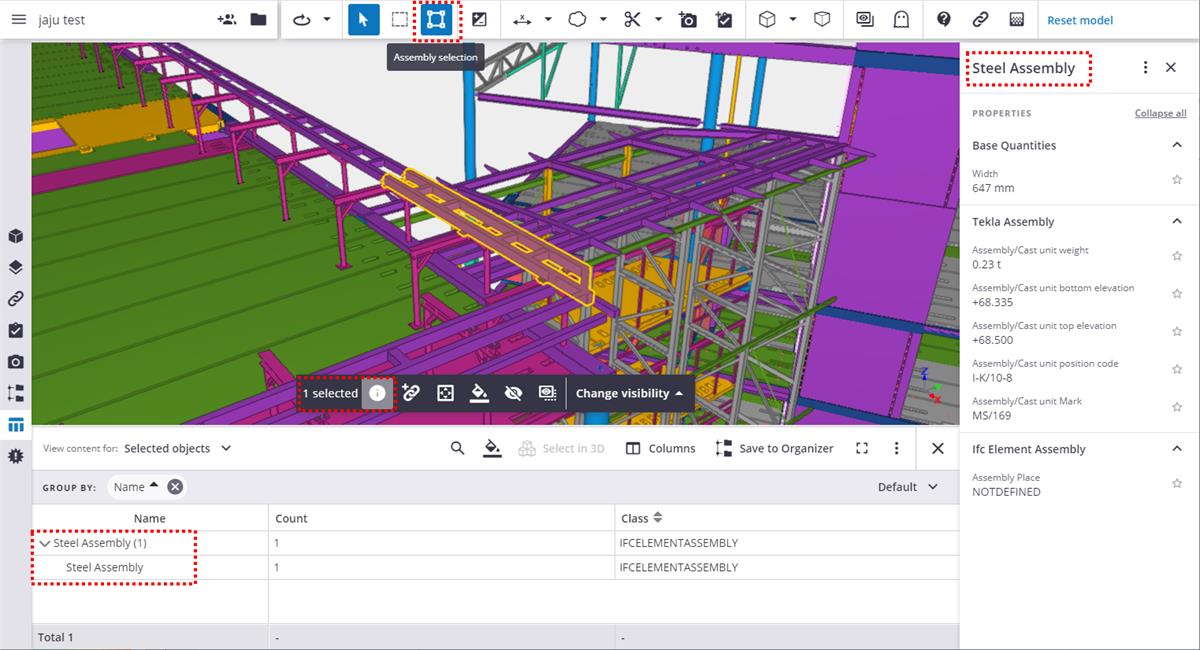Open the Change visibility dropdown

tap(630, 392)
